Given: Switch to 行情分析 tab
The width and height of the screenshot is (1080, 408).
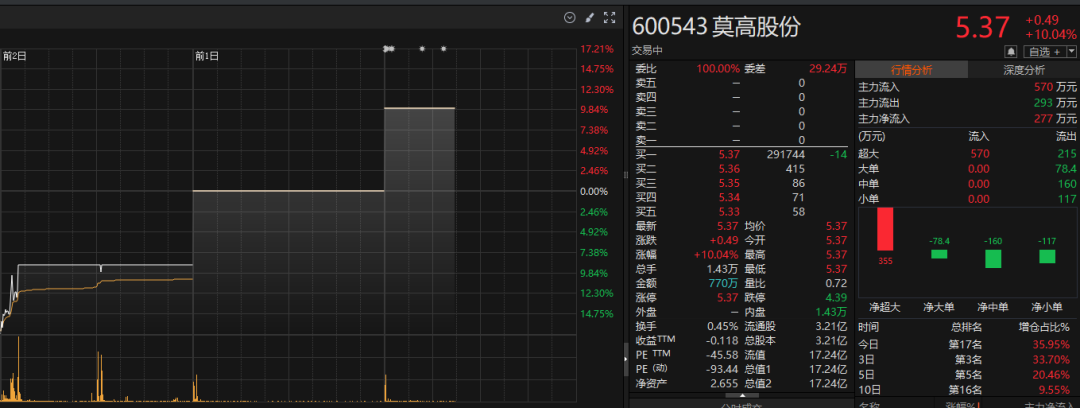Looking at the screenshot, I should point(911,70).
